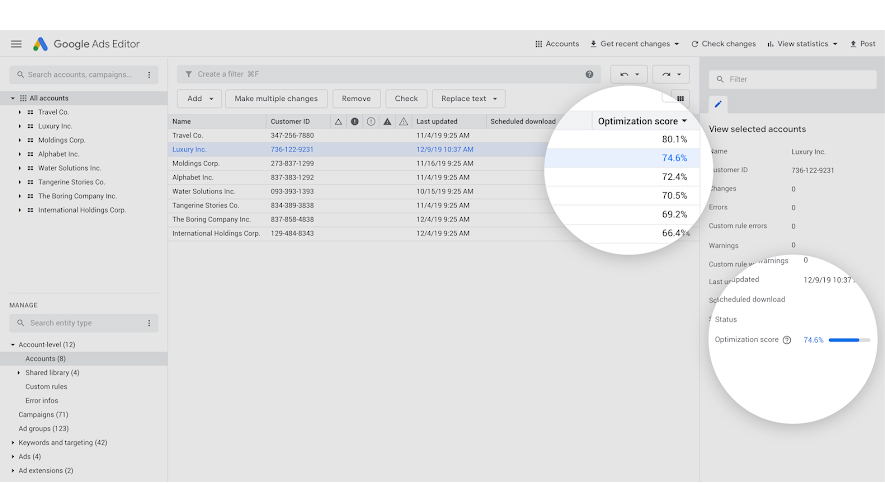
Task: Click the Remove button
Action: pos(356,99)
